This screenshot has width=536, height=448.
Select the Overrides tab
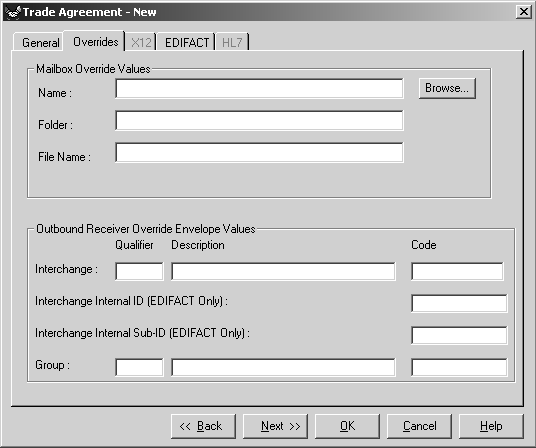(x=95, y=42)
